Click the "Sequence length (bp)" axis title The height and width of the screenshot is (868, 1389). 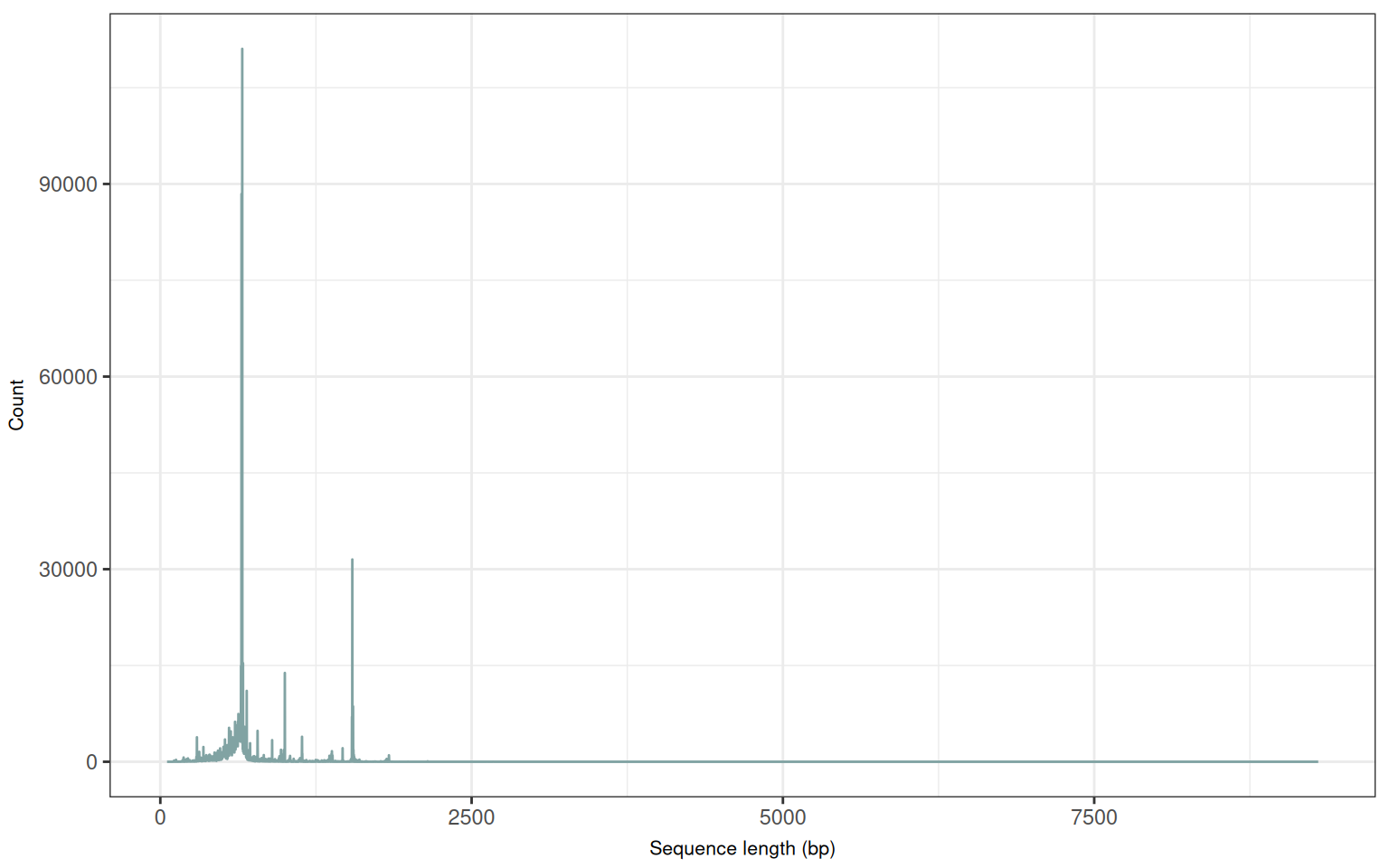pos(742,849)
